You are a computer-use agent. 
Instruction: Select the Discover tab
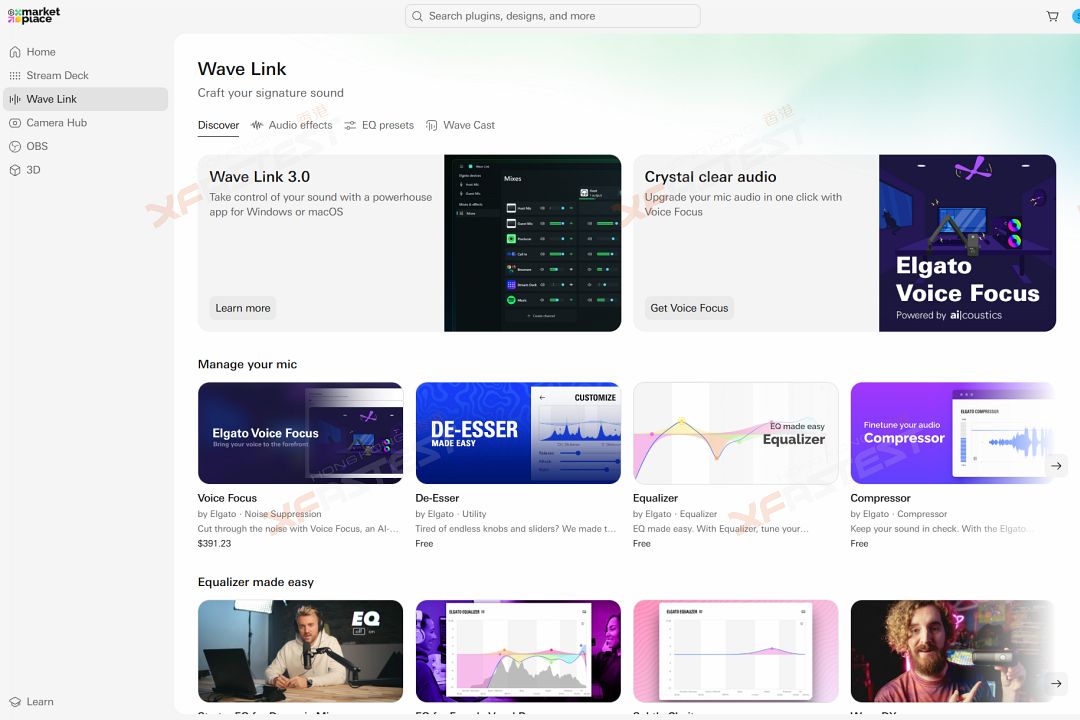(x=218, y=126)
